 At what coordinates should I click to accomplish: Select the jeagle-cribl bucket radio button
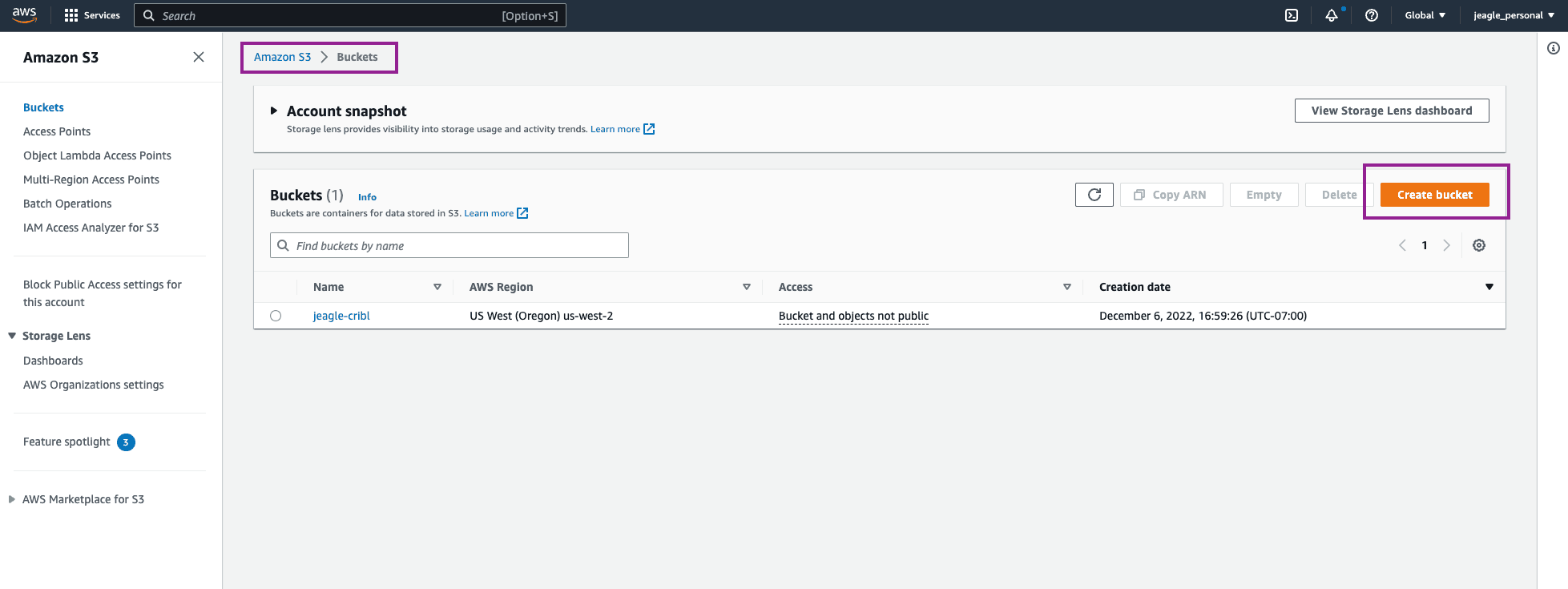pos(276,316)
